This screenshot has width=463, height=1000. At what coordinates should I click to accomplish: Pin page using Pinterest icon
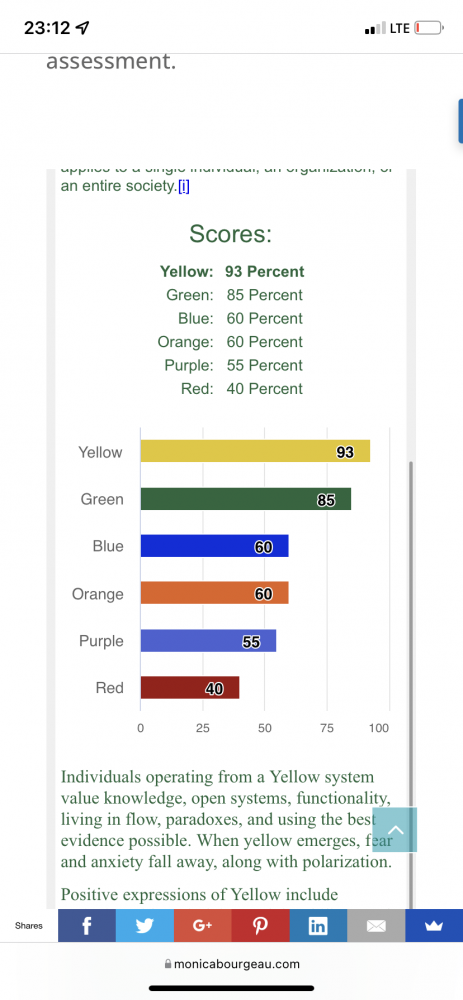tap(260, 925)
